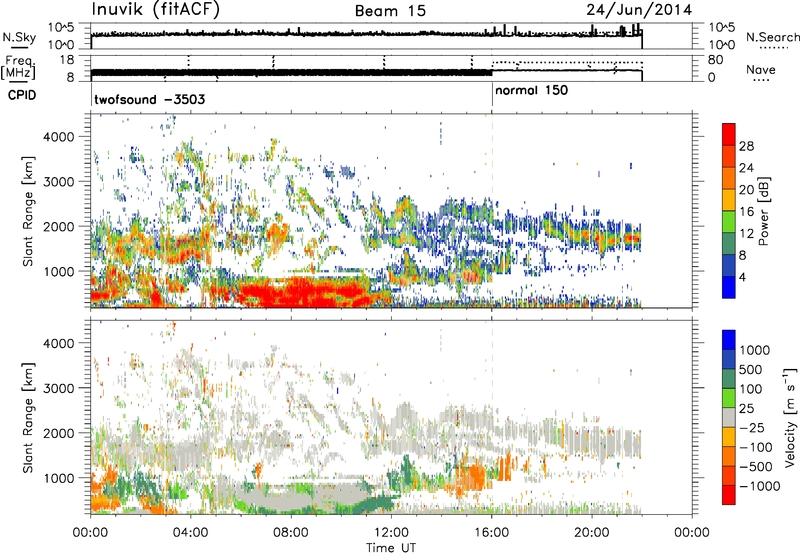This screenshot has width=800, height=554.
Task: Click the '08:00' time tick label
Action: (291, 533)
